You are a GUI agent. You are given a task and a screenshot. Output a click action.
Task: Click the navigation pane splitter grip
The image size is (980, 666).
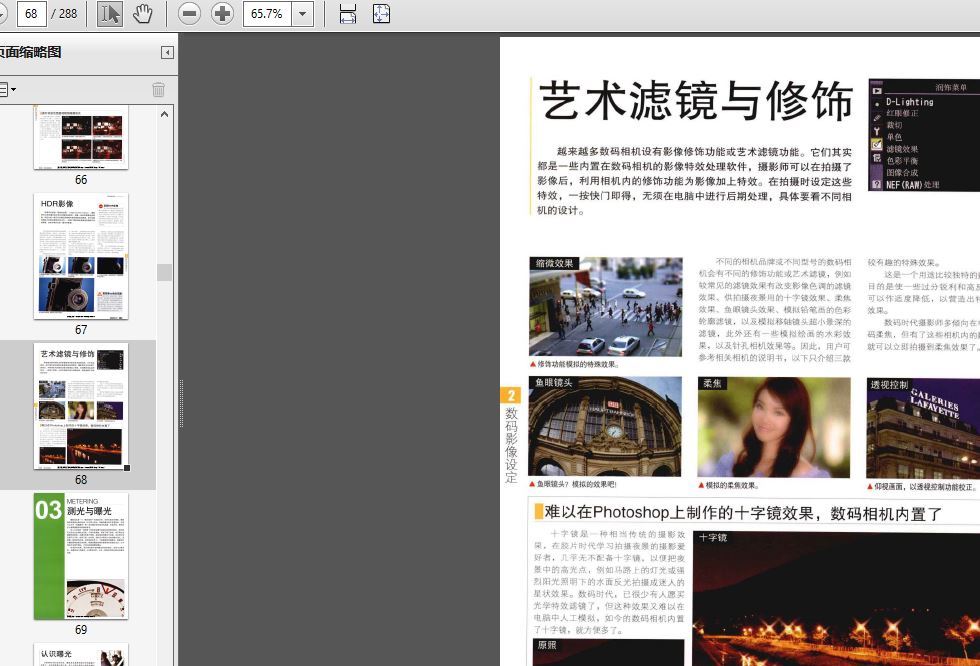click(x=181, y=404)
